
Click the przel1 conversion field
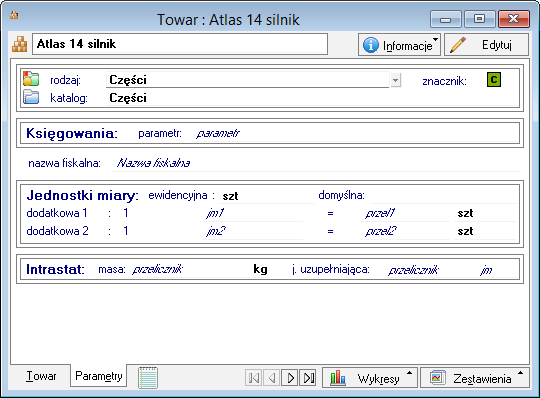[405, 213]
